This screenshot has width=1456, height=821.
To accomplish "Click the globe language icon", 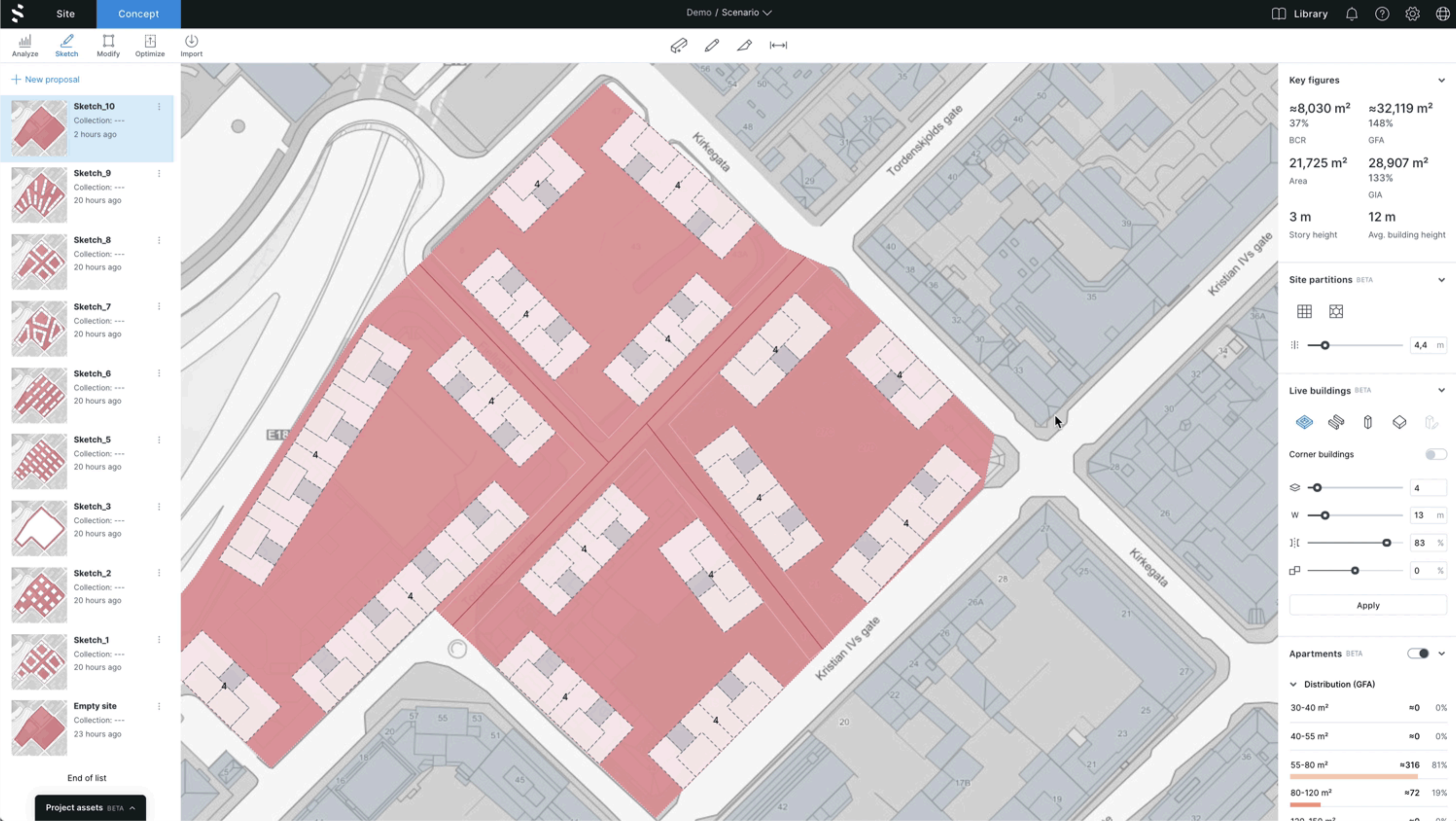I will click(1443, 14).
